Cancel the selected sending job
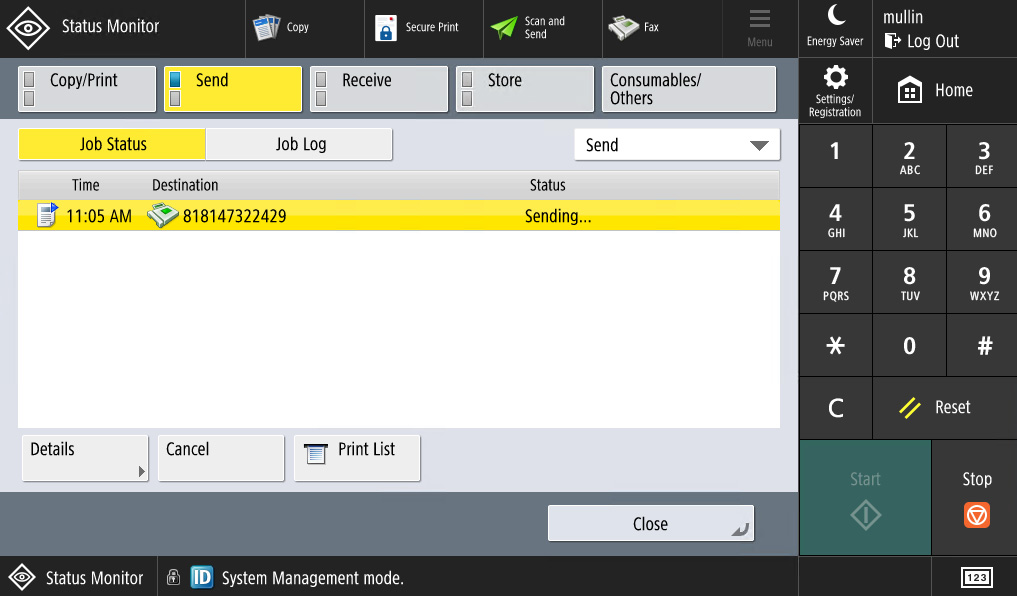 pyautogui.click(x=221, y=458)
